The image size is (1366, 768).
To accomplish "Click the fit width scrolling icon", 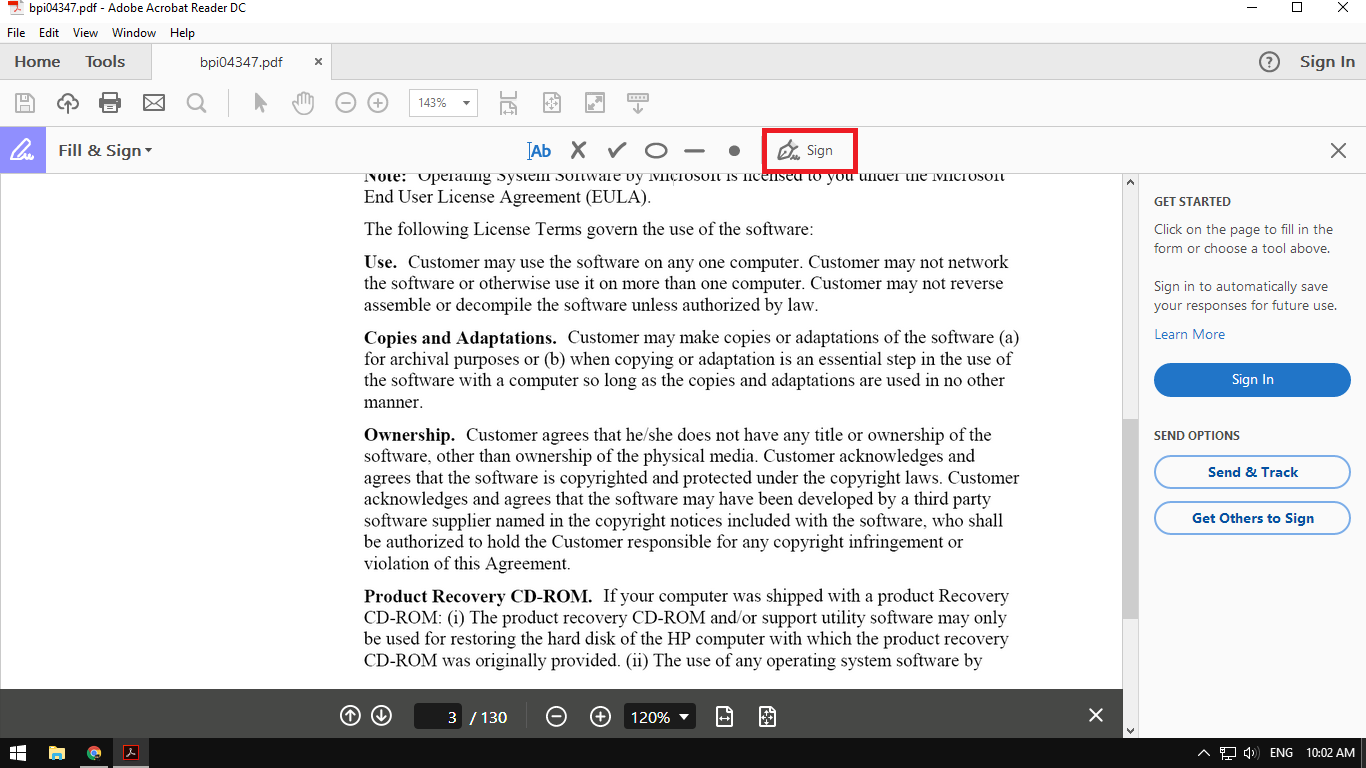I will 508,102.
